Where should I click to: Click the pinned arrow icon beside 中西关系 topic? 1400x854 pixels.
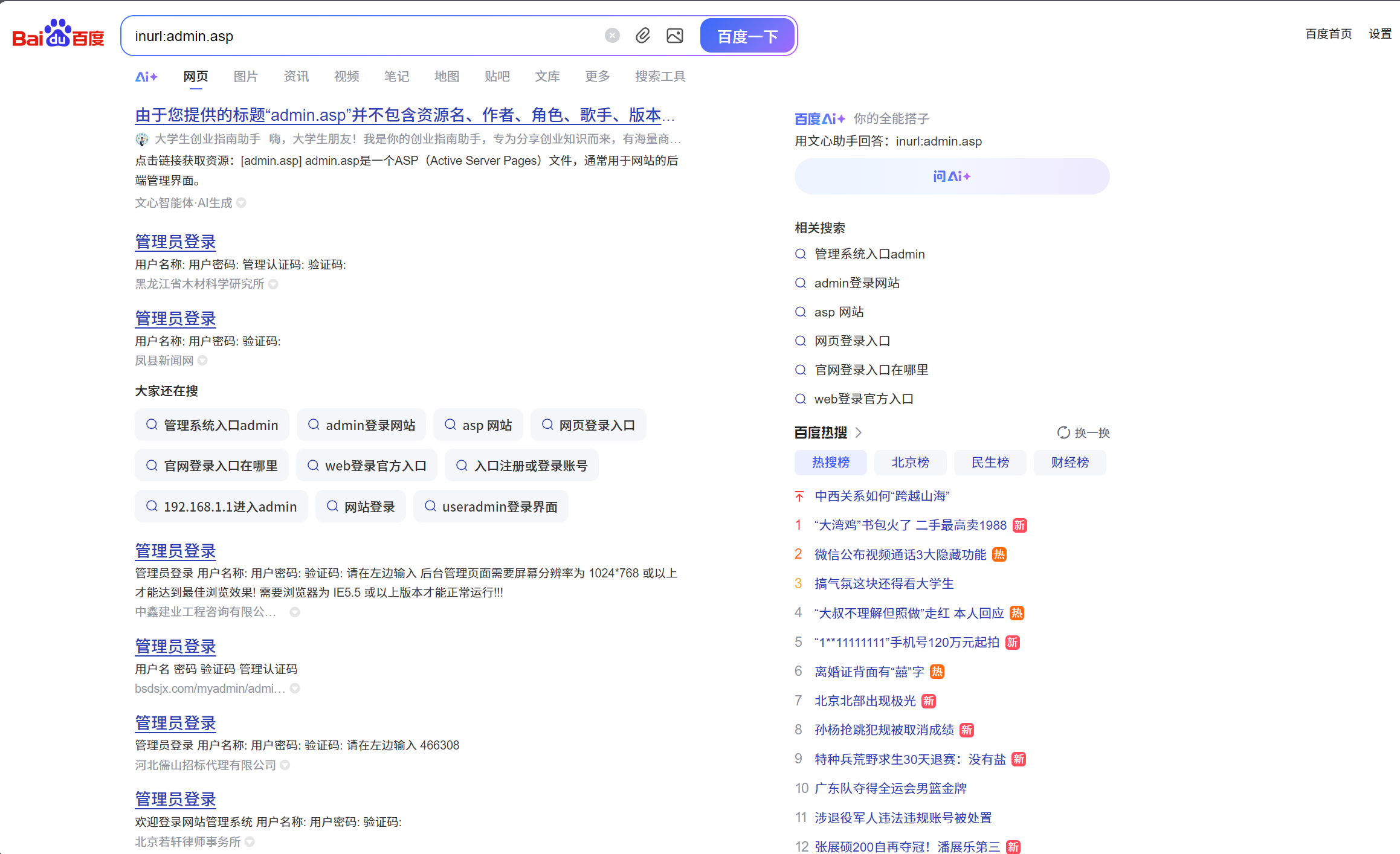coord(799,495)
